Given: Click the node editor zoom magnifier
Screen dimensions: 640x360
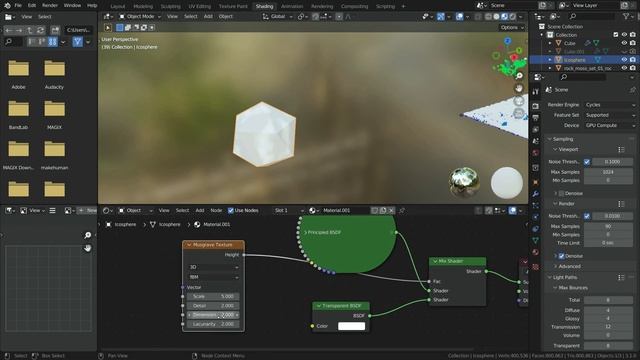Looking at the screenshot, I should click(x=87, y=235).
